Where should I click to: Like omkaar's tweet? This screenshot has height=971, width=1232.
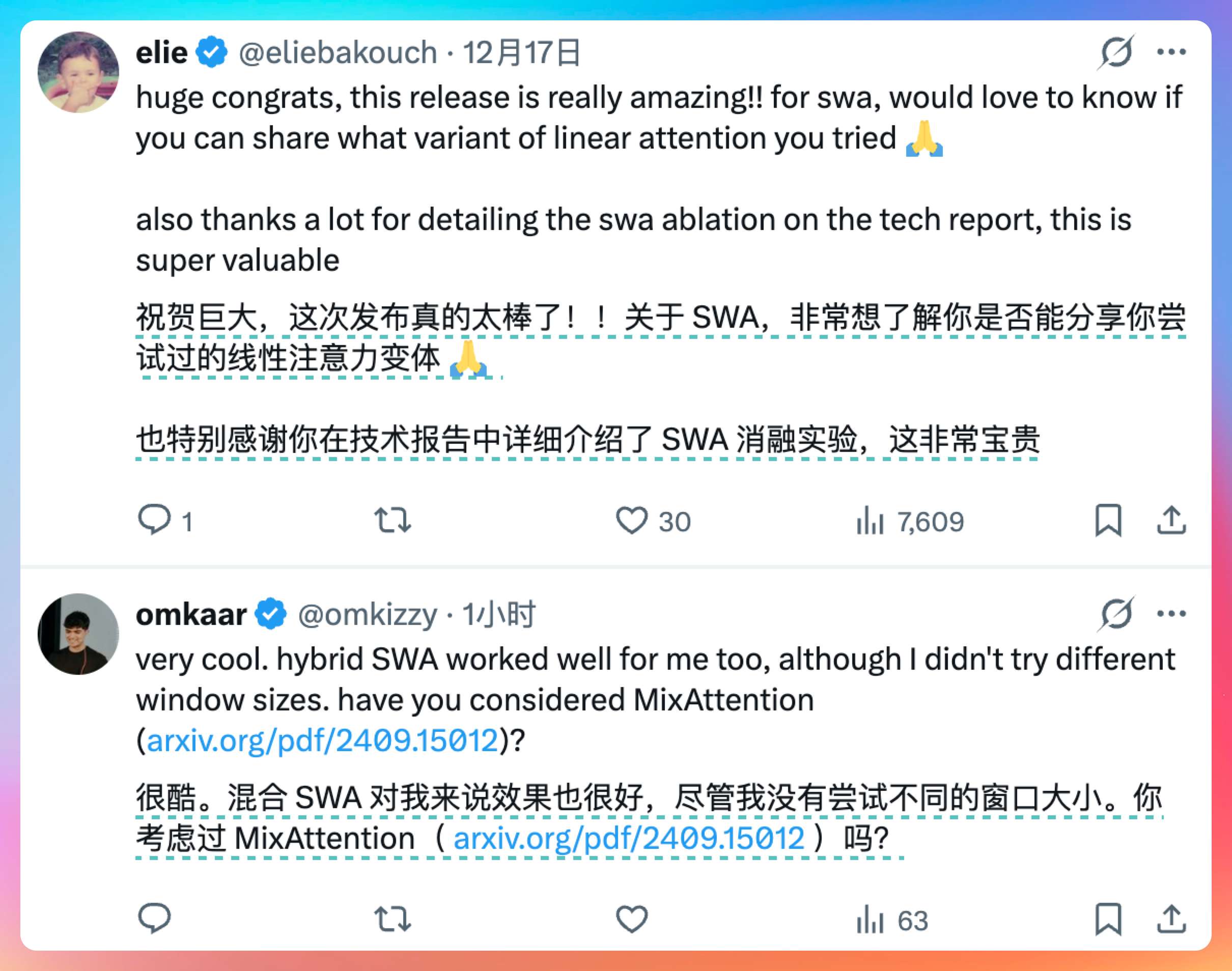coord(631,919)
